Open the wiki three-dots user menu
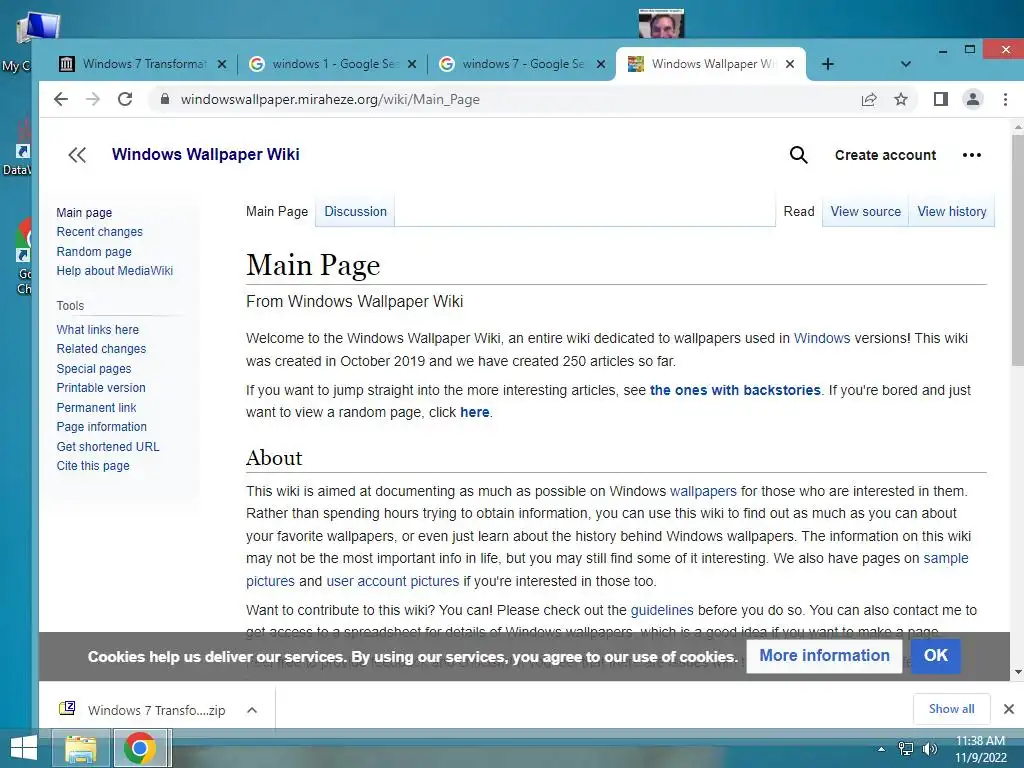The height and width of the screenshot is (768, 1024). point(972,155)
